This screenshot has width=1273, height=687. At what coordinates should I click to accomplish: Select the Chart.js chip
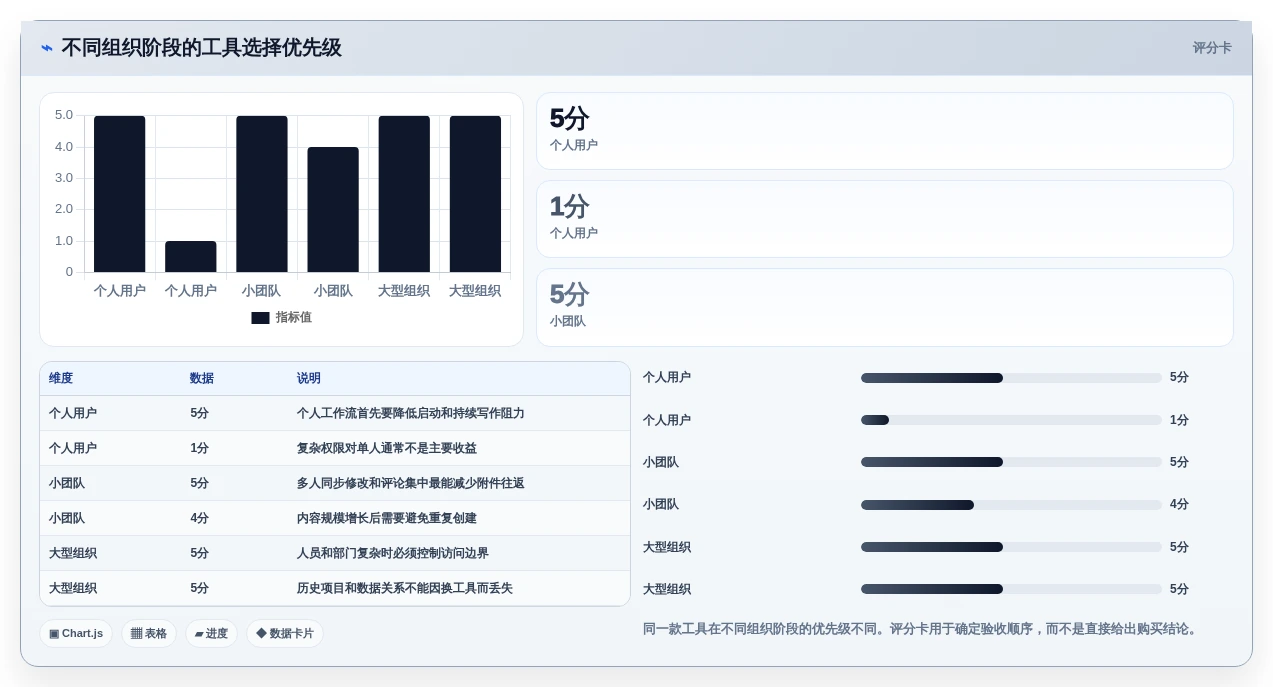coord(76,633)
